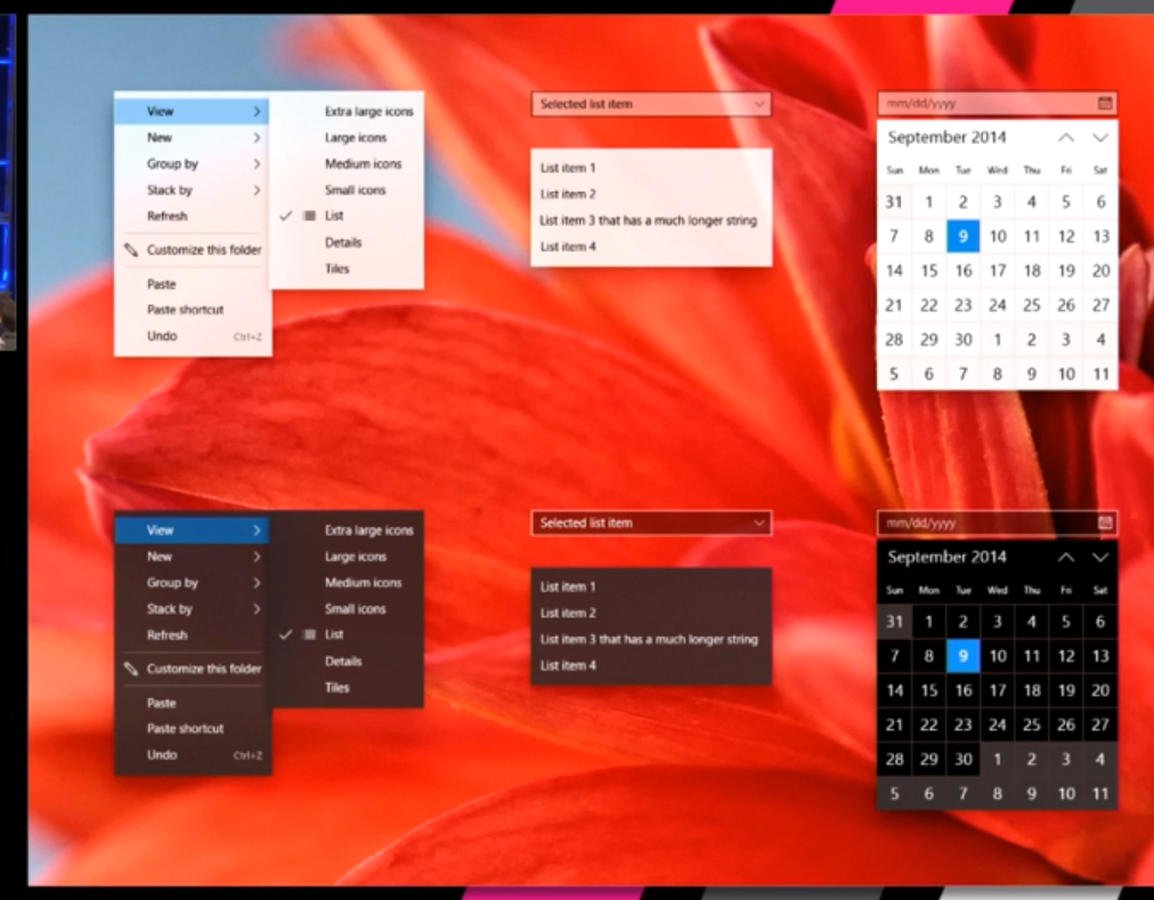This screenshot has width=1154, height=900.
Task: Go to previous month in light calendar
Action: click(1066, 138)
